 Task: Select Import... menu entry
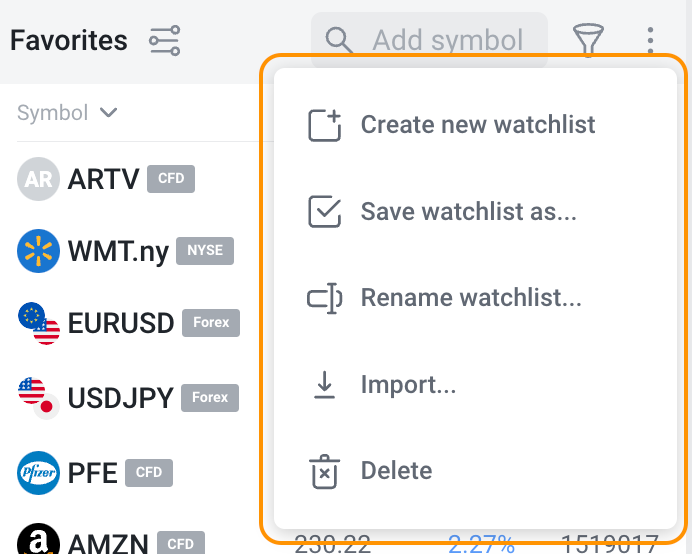pyautogui.click(x=408, y=385)
